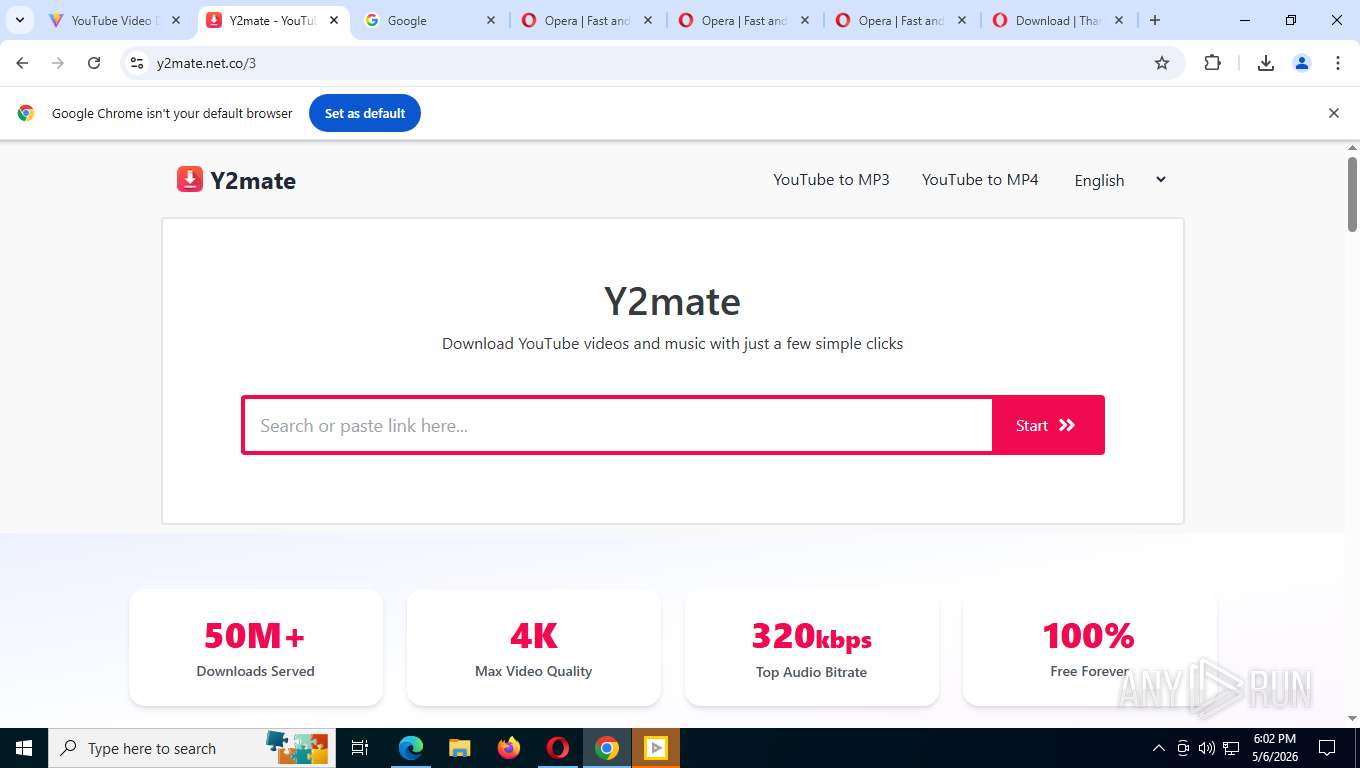Click the address bar URL y2mate.net.co/3
Image resolution: width=1360 pixels, height=768 pixels.
pos(206,63)
